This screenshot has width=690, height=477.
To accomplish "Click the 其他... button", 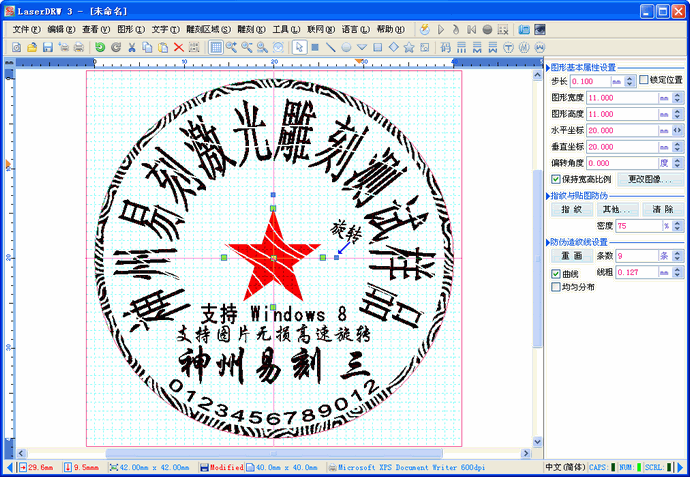I will [617, 209].
